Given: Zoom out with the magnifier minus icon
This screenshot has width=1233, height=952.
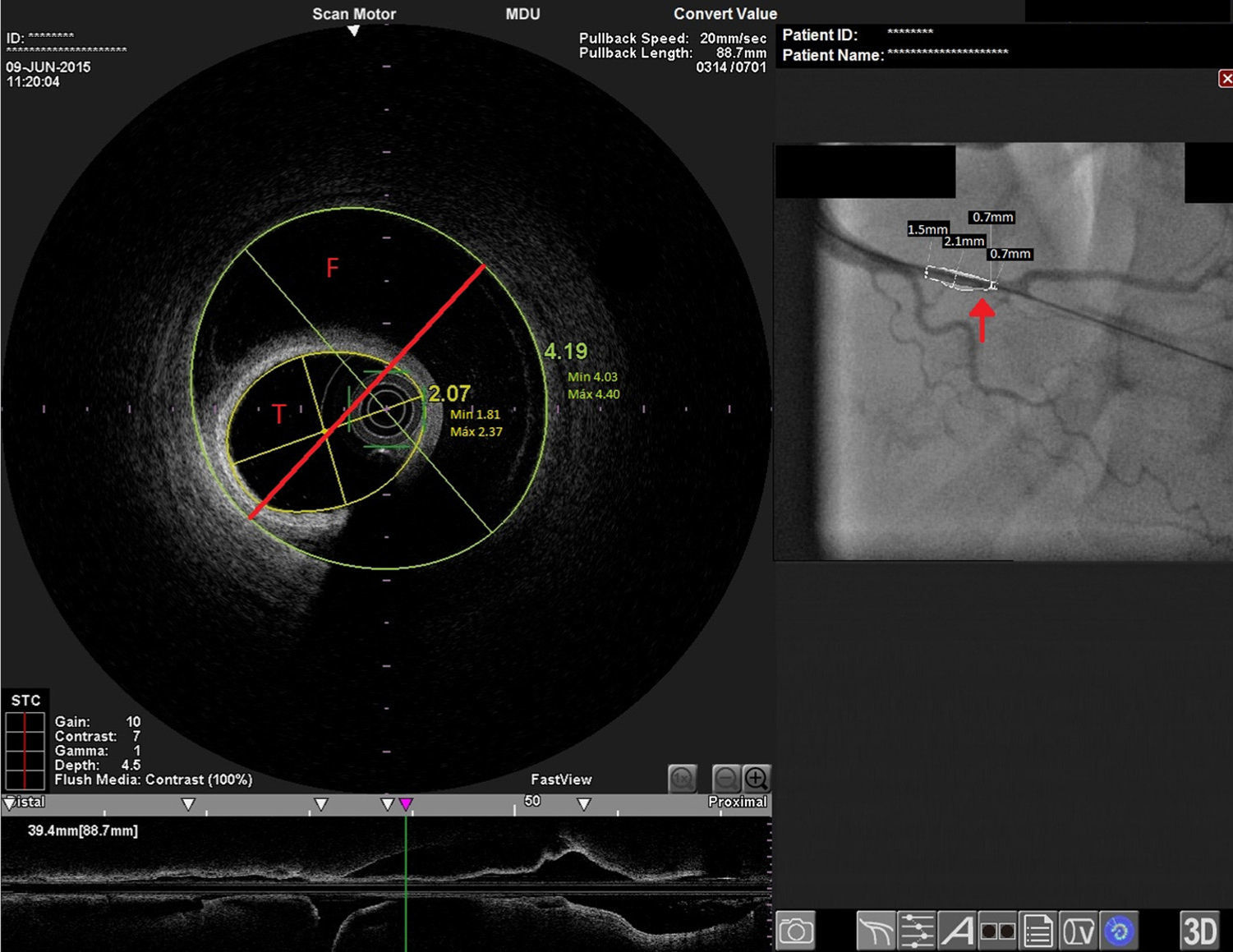Looking at the screenshot, I should click(725, 777).
